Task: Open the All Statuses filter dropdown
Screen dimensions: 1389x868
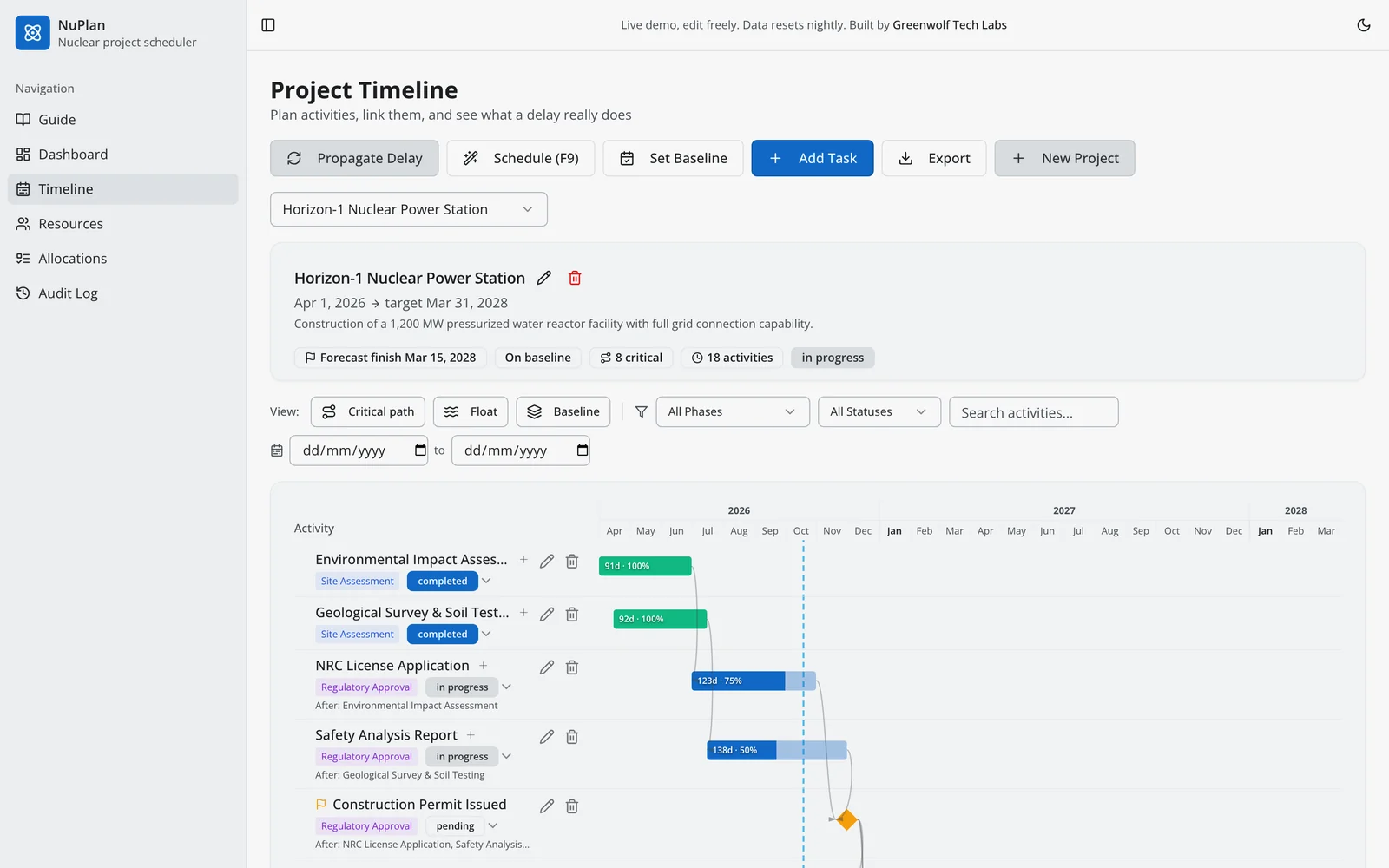Action: click(x=879, y=411)
